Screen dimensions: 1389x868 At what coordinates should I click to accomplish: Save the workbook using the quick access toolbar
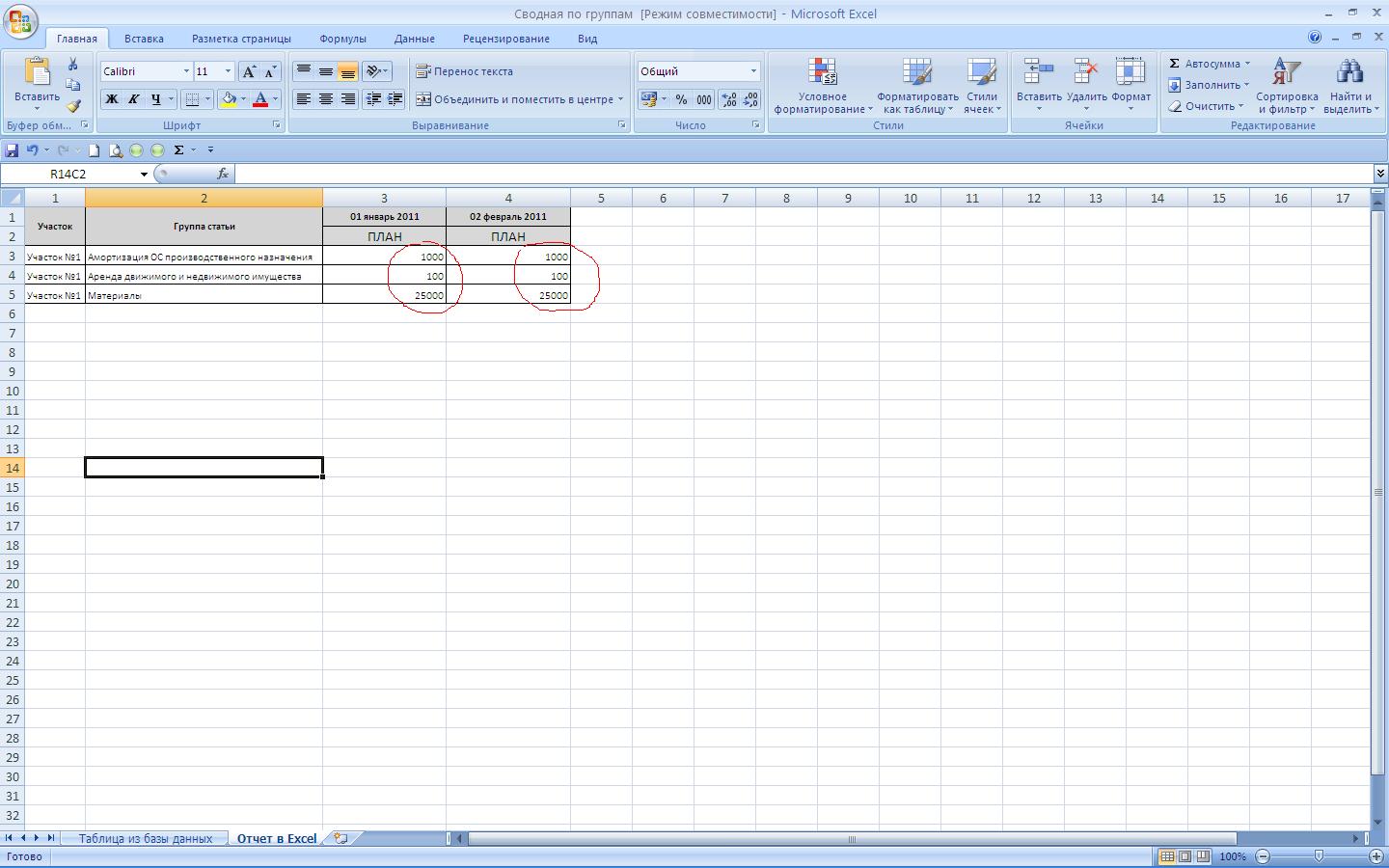point(12,150)
